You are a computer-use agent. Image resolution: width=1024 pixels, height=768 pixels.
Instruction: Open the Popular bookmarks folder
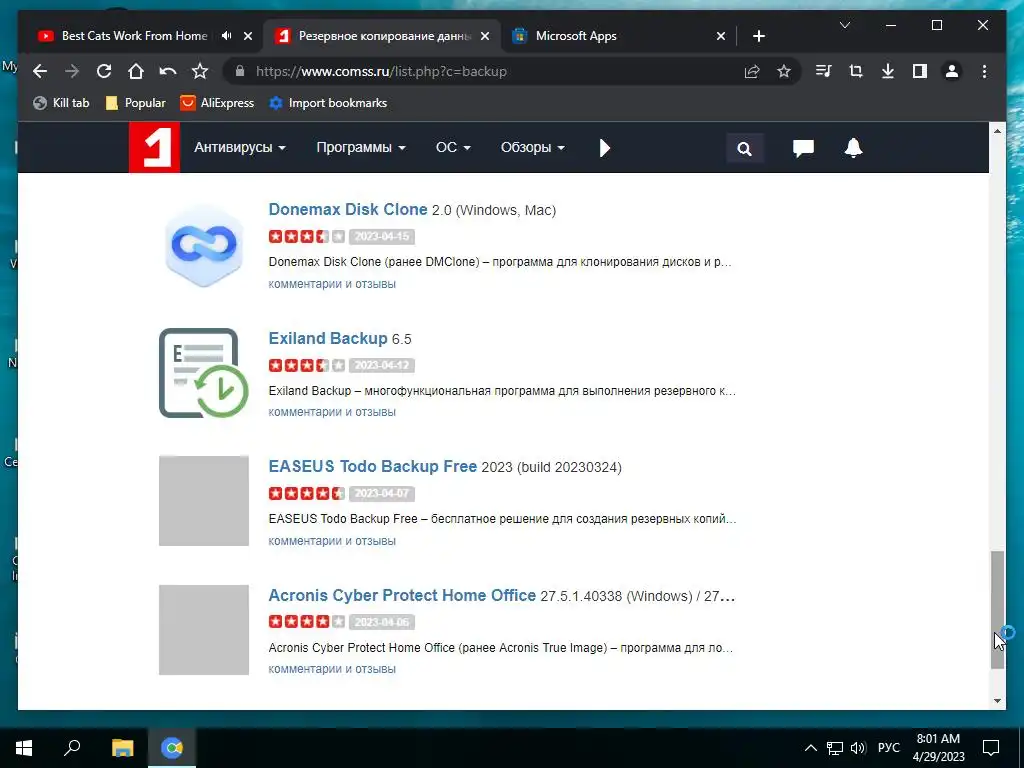coord(136,103)
